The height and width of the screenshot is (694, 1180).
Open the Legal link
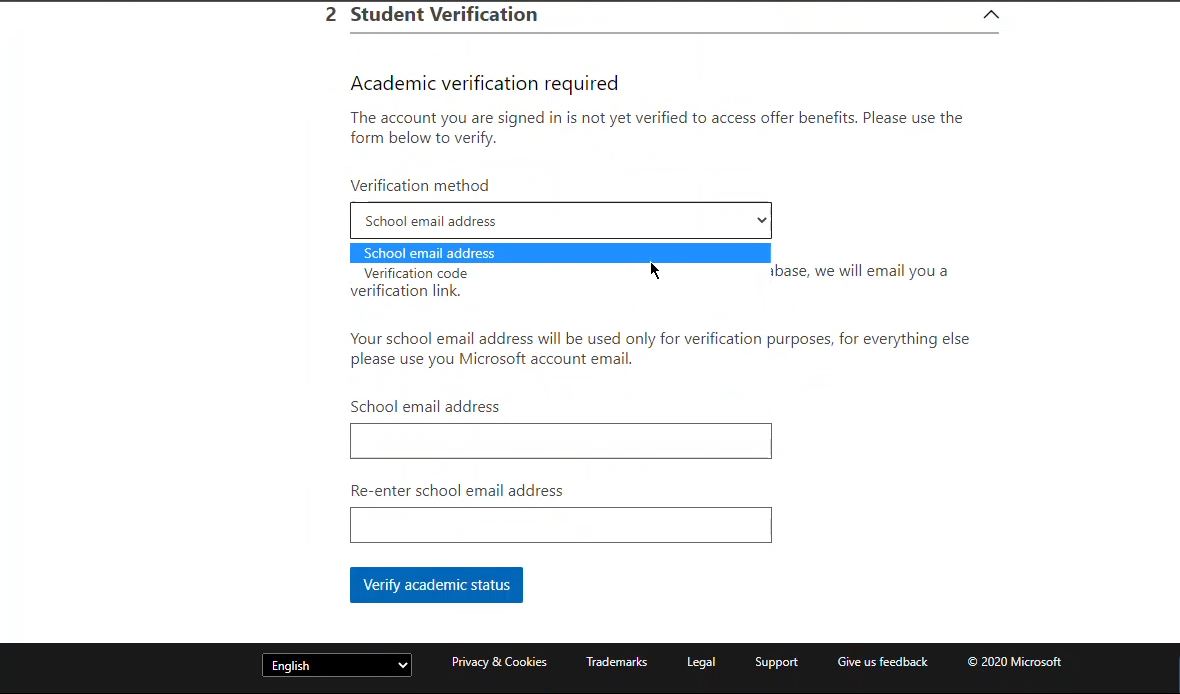click(701, 661)
